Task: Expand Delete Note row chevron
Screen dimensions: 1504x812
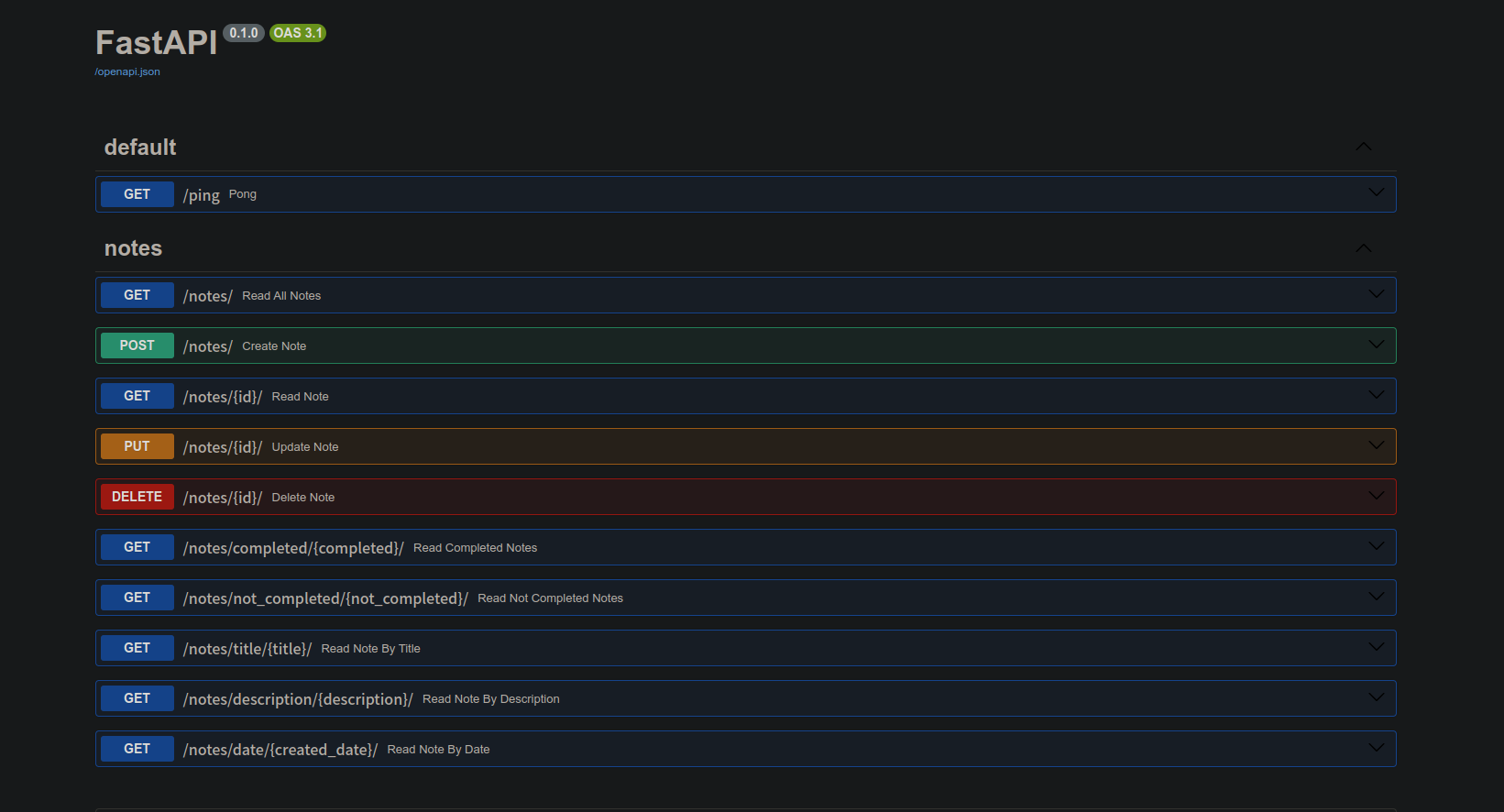Action: coord(1377,496)
